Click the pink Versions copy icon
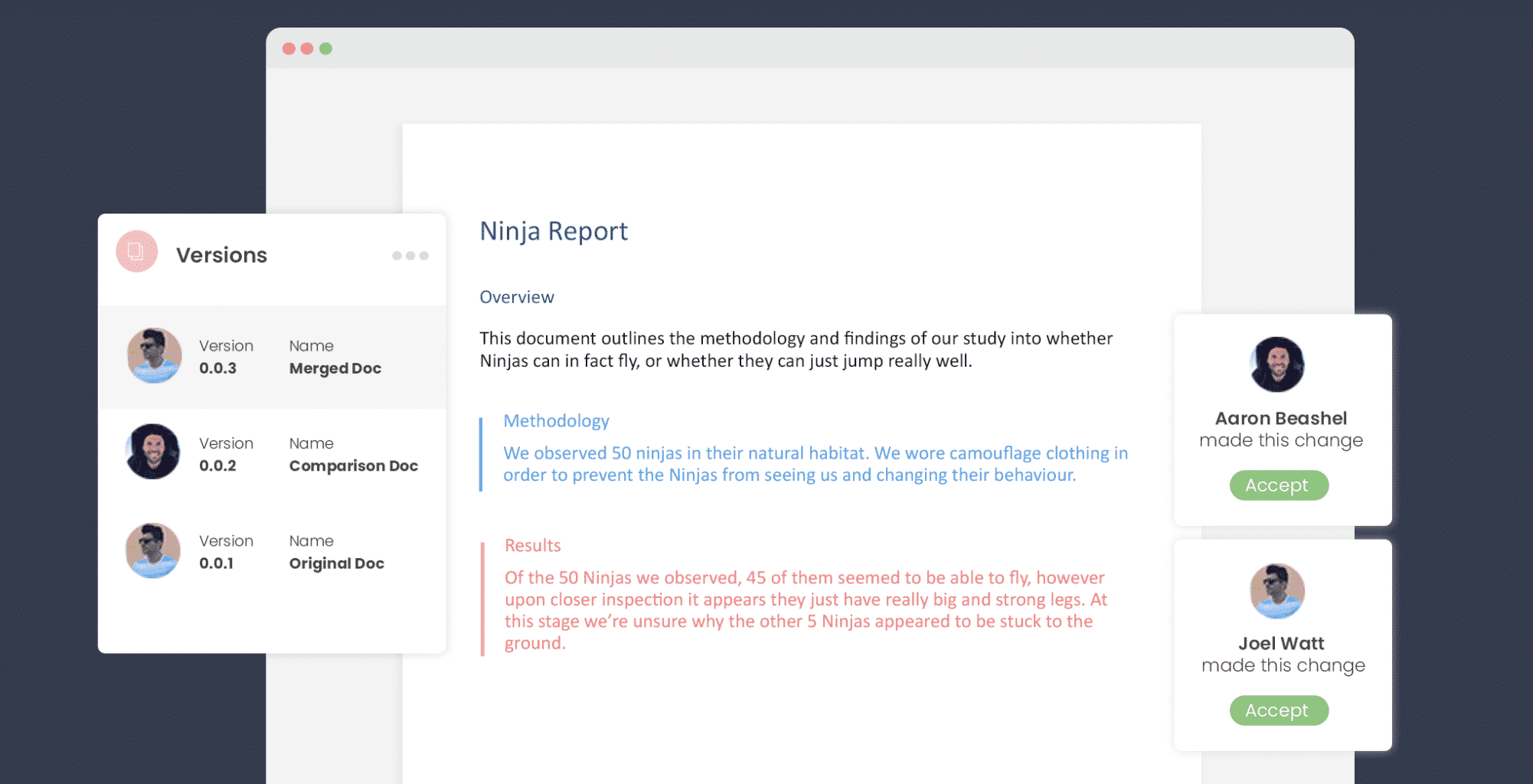Screen dimensions: 1533x784 pyautogui.click(x=136, y=251)
